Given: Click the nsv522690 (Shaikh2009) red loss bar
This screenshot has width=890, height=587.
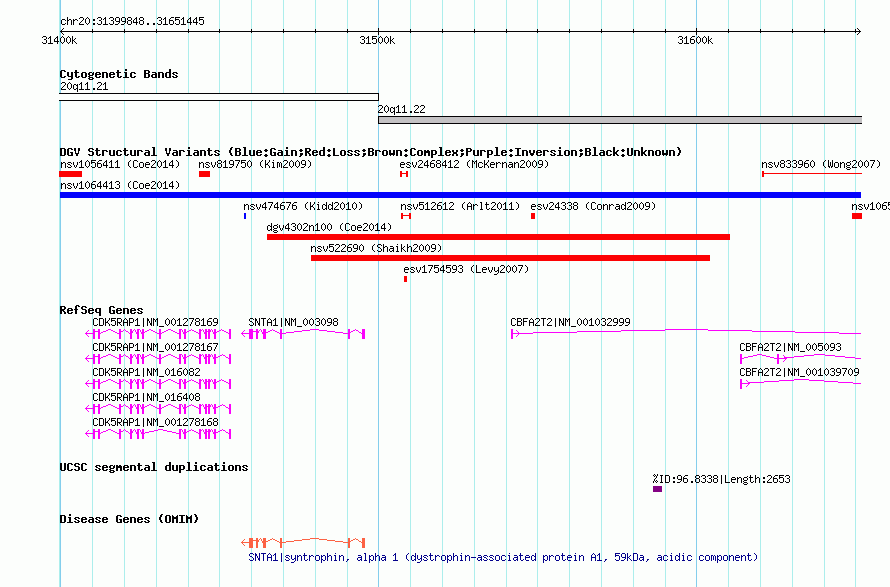Looking at the screenshot, I should (510, 258).
